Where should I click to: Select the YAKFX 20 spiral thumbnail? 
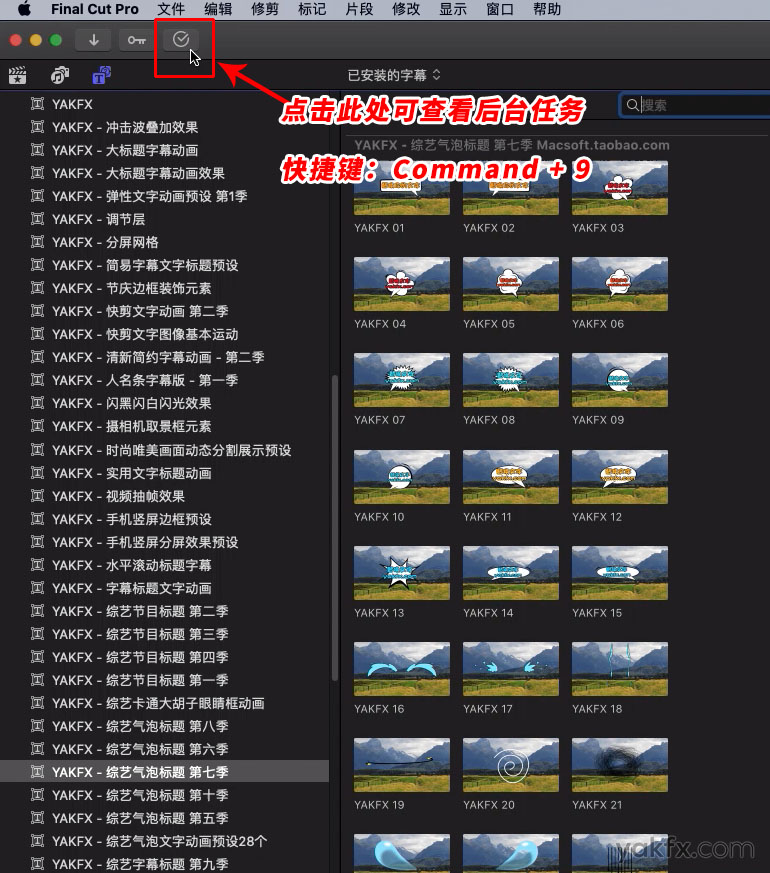[x=511, y=765]
